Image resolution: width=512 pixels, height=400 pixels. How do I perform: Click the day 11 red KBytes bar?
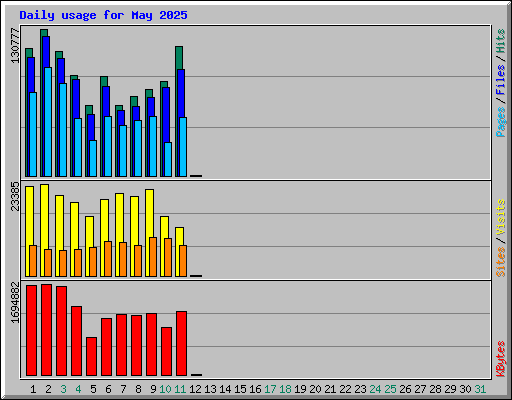(181, 343)
